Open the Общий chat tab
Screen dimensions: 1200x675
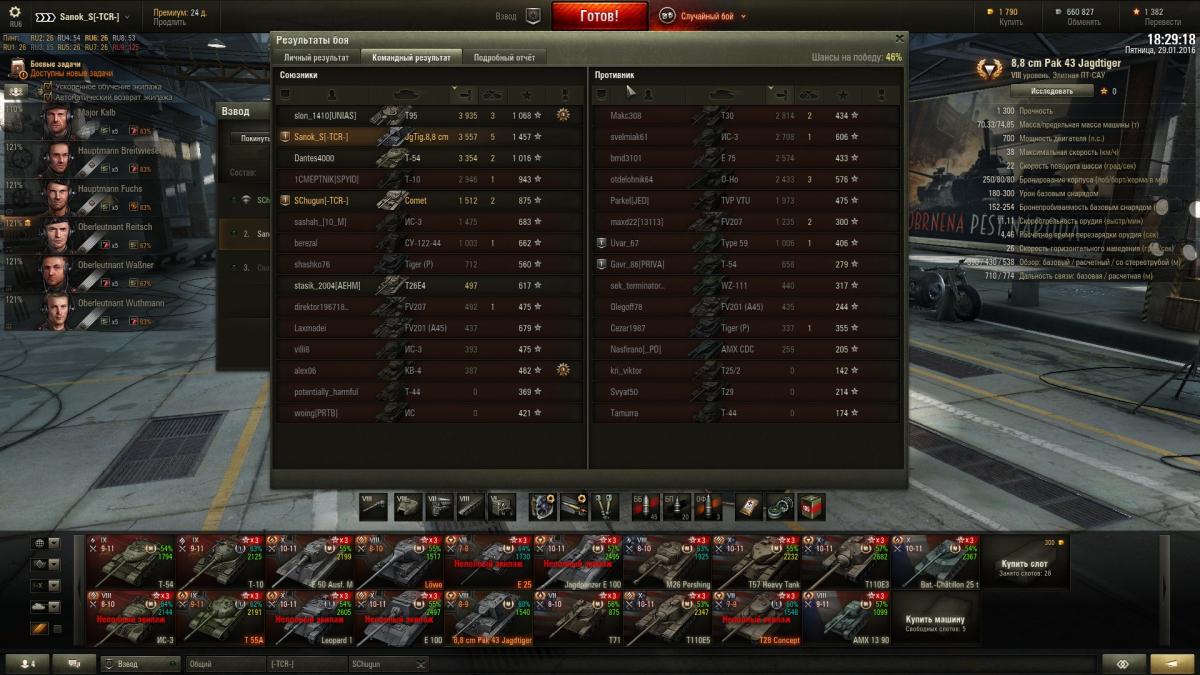[x=224, y=663]
